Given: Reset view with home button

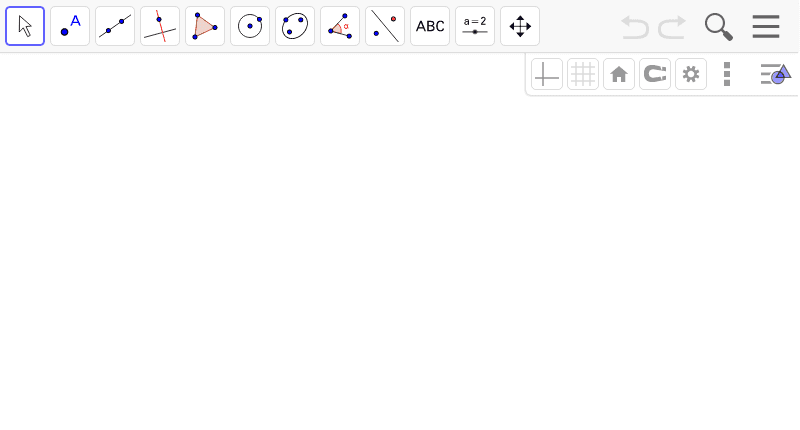Looking at the screenshot, I should (x=619, y=74).
